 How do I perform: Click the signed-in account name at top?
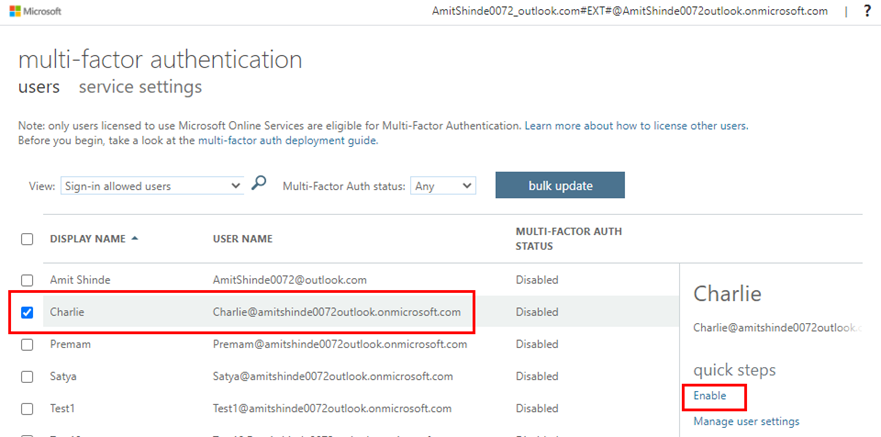[629, 11]
